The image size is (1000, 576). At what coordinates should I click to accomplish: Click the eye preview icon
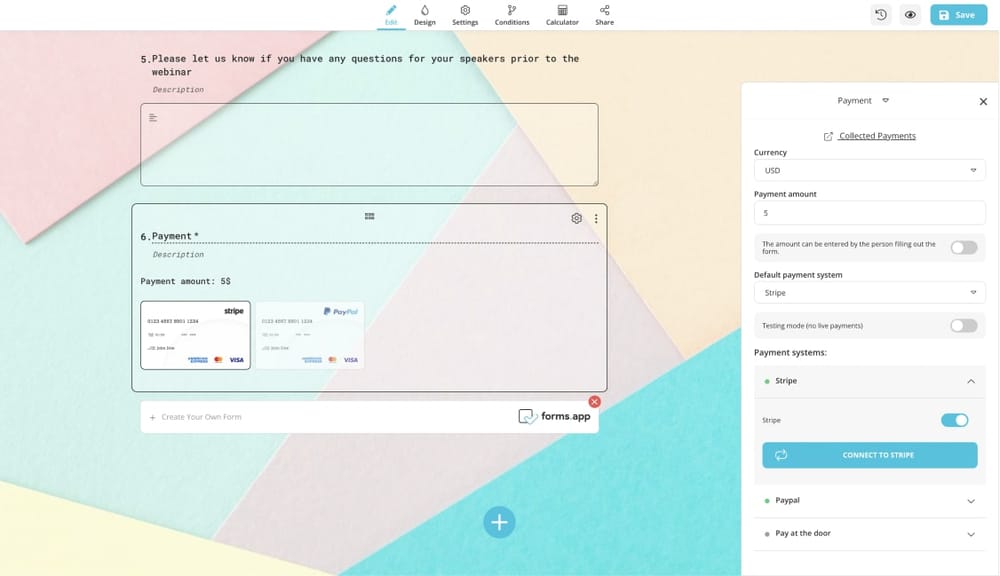910,15
